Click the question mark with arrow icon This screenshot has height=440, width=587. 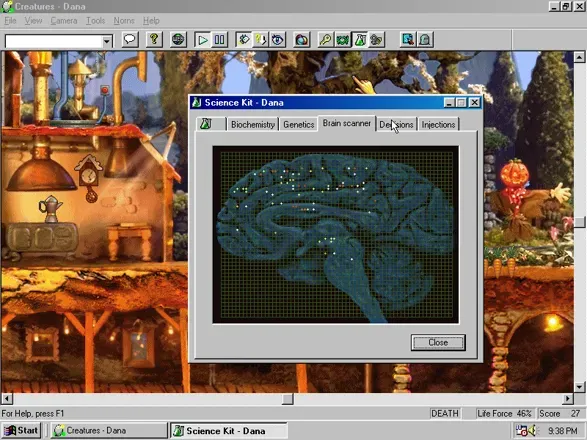(261, 39)
